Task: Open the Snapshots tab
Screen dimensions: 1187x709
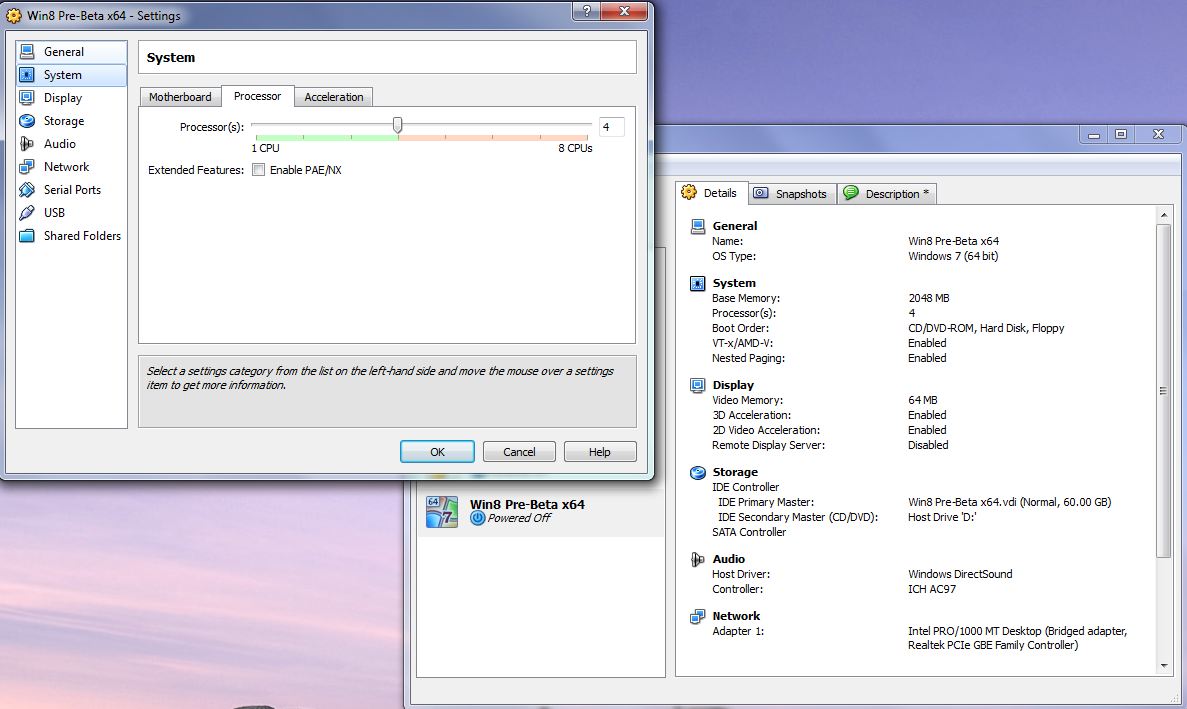Action: pyautogui.click(x=790, y=194)
